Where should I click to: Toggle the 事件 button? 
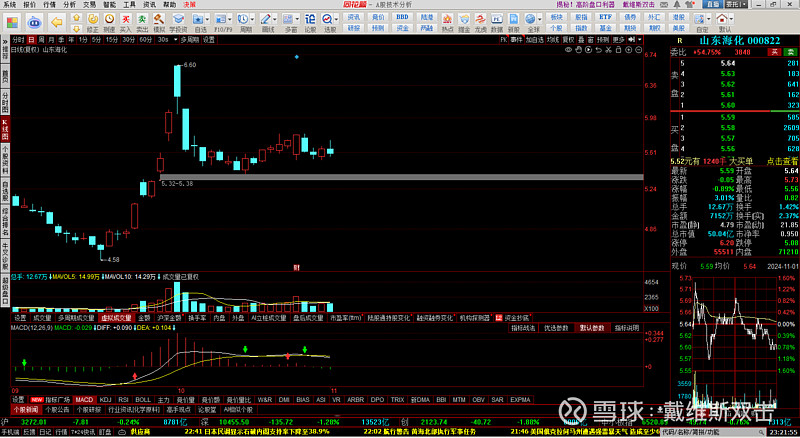click(516, 39)
